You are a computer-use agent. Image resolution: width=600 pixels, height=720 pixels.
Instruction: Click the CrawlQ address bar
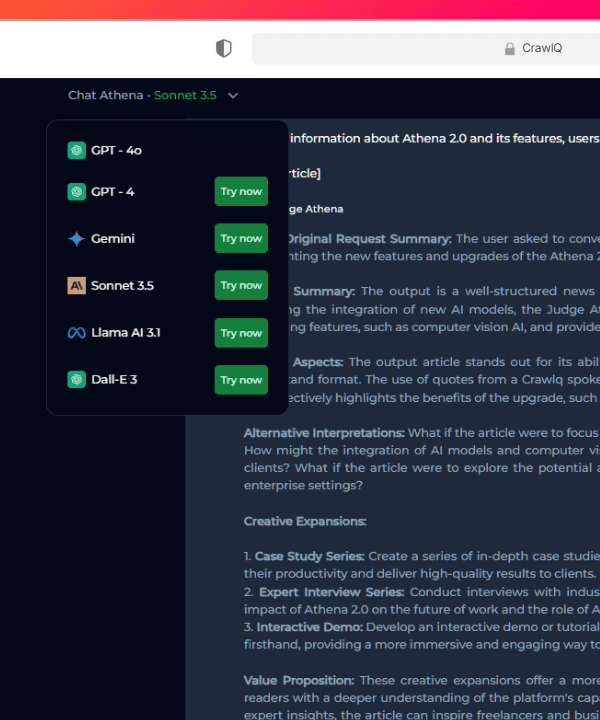(426, 48)
